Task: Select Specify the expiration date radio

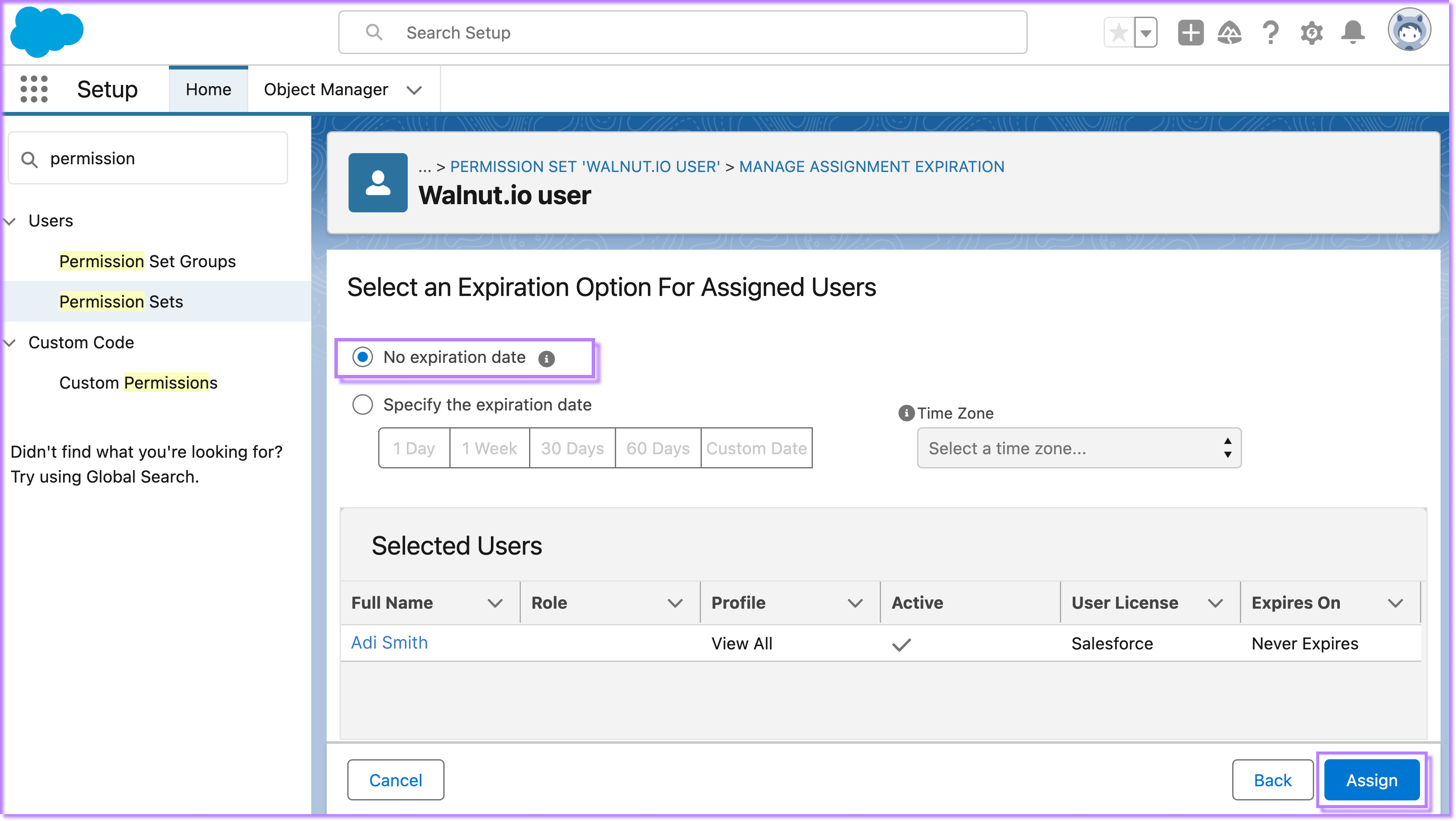Action: coord(362,405)
